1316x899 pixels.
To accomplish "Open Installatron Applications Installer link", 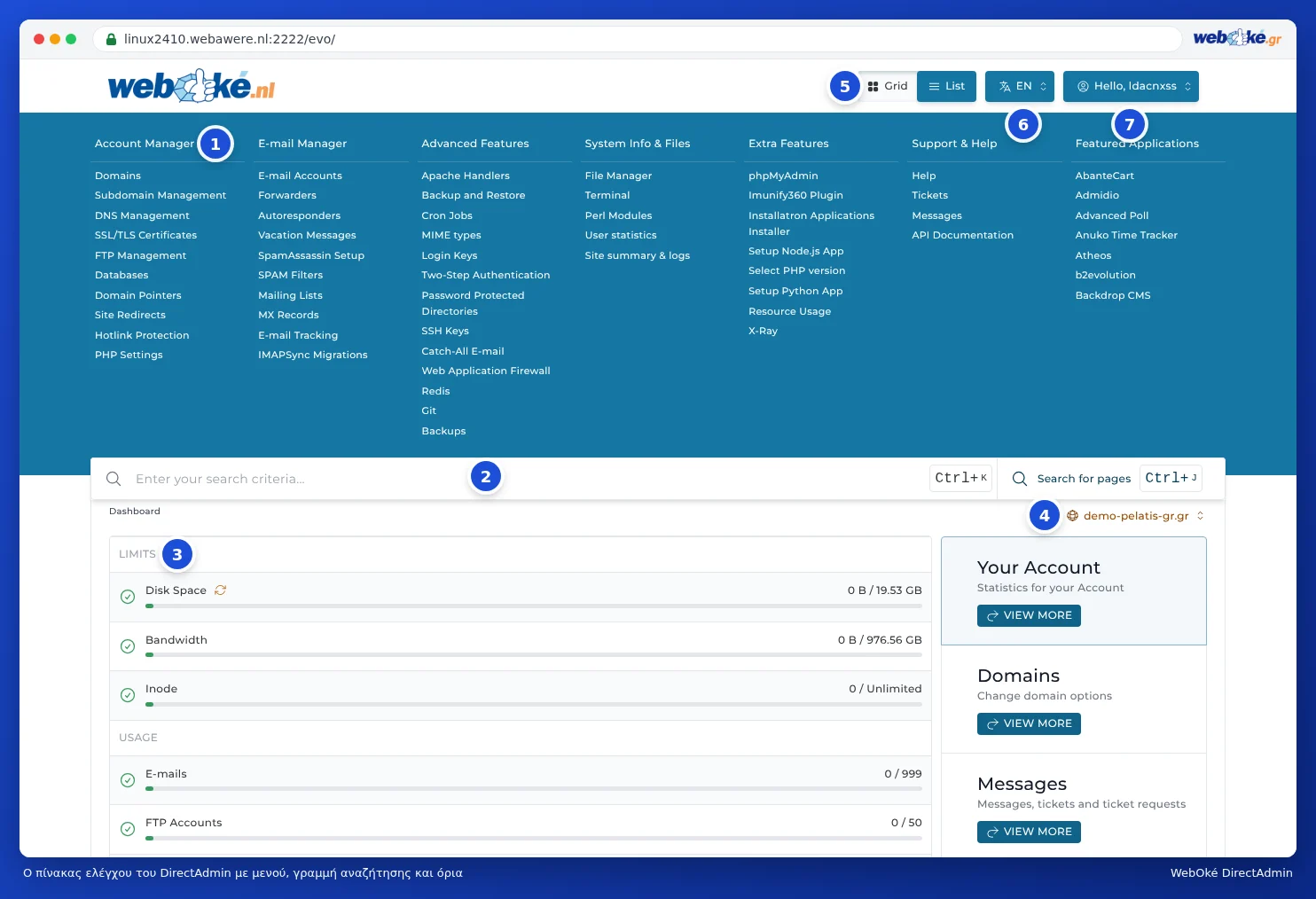I will 811,223.
